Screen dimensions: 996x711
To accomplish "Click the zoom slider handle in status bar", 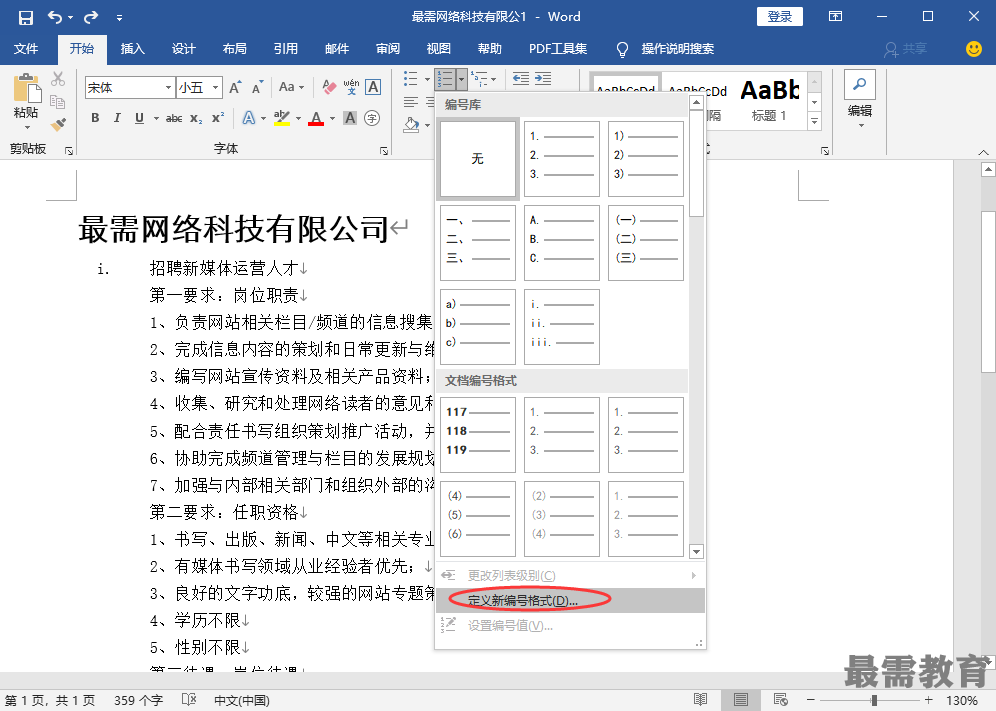I will (875, 700).
